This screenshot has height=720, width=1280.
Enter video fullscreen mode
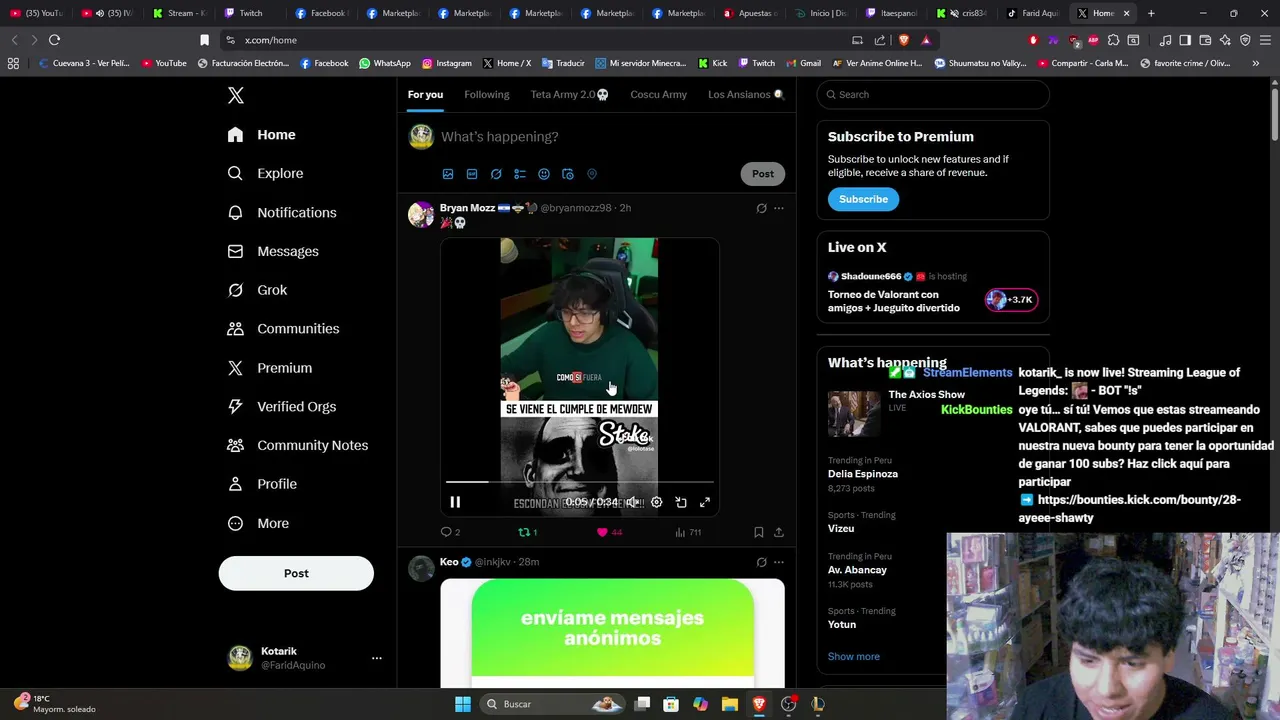click(705, 502)
